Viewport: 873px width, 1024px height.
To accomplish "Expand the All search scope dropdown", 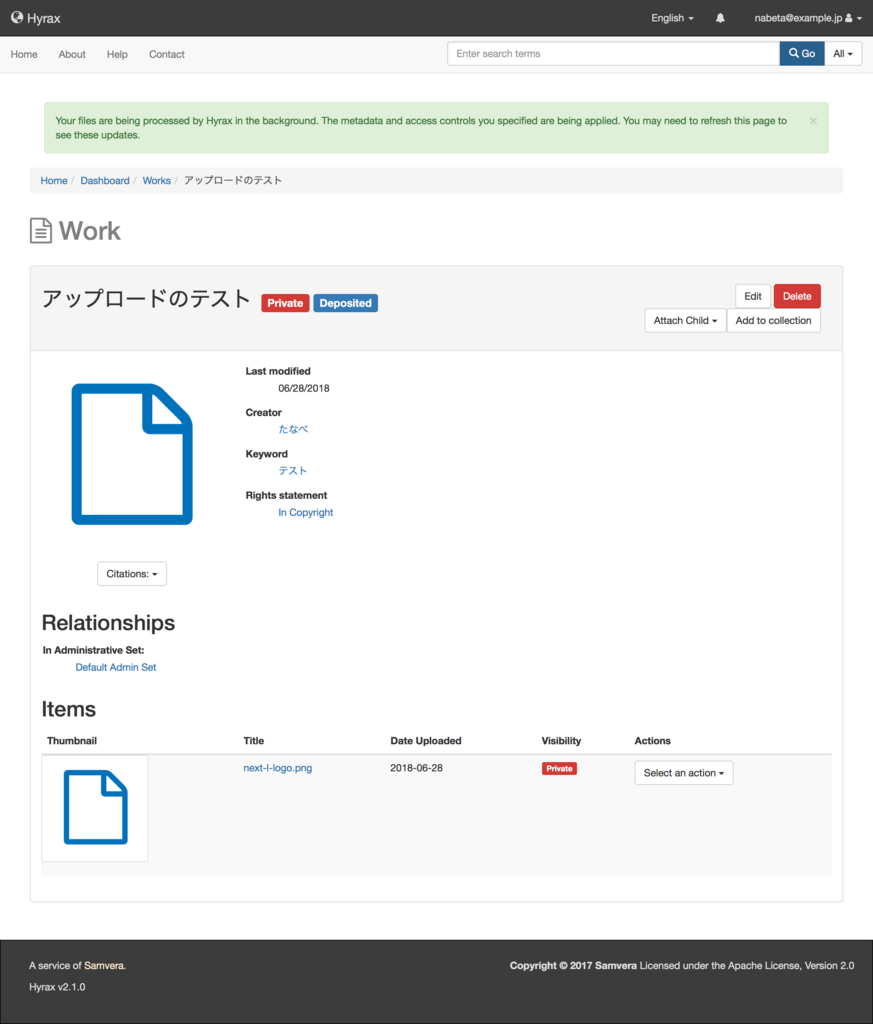I will [843, 54].
